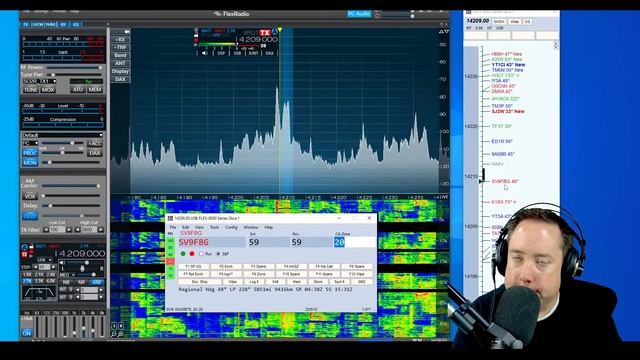
Task: Select the S&P radio button
Action: pyautogui.click(x=218, y=254)
